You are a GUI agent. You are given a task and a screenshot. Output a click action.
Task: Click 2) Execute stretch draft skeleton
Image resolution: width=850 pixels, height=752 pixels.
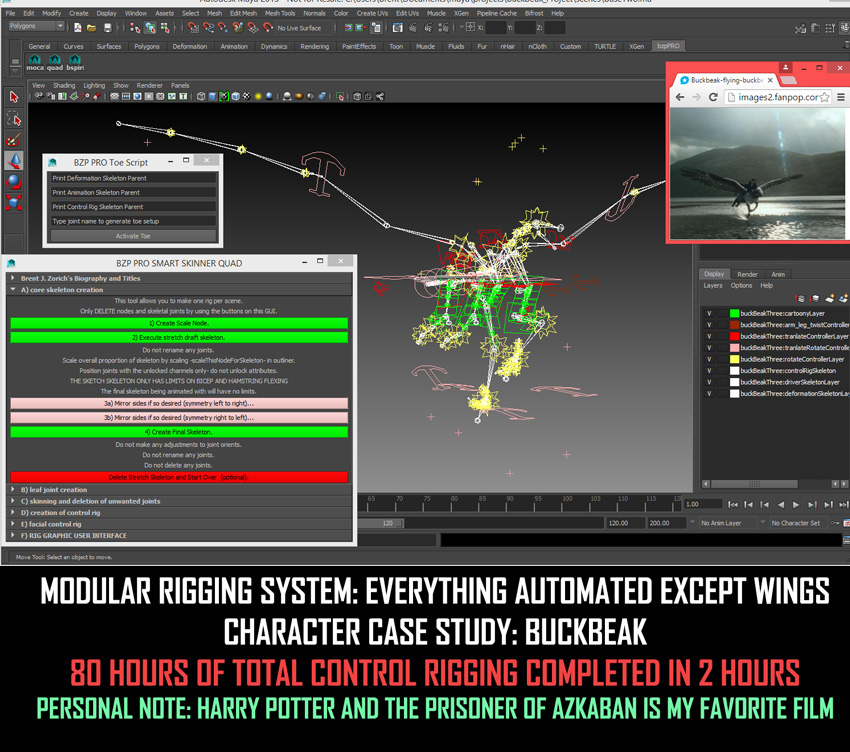click(179, 337)
